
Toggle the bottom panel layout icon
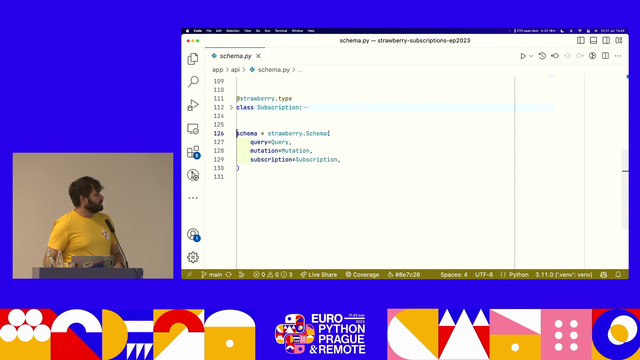pyautogui.click(x=593, y=40)
